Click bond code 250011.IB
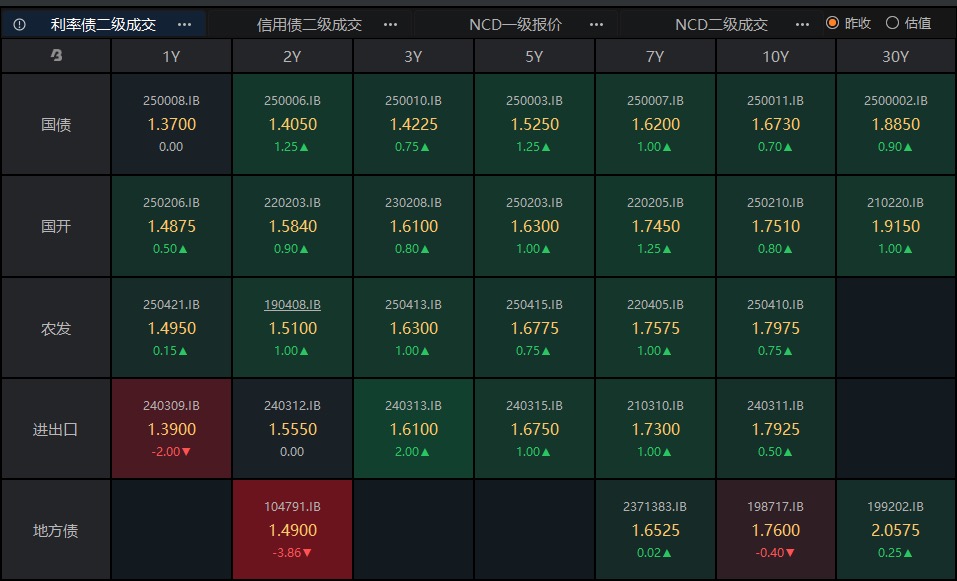 tap(776, 101)
